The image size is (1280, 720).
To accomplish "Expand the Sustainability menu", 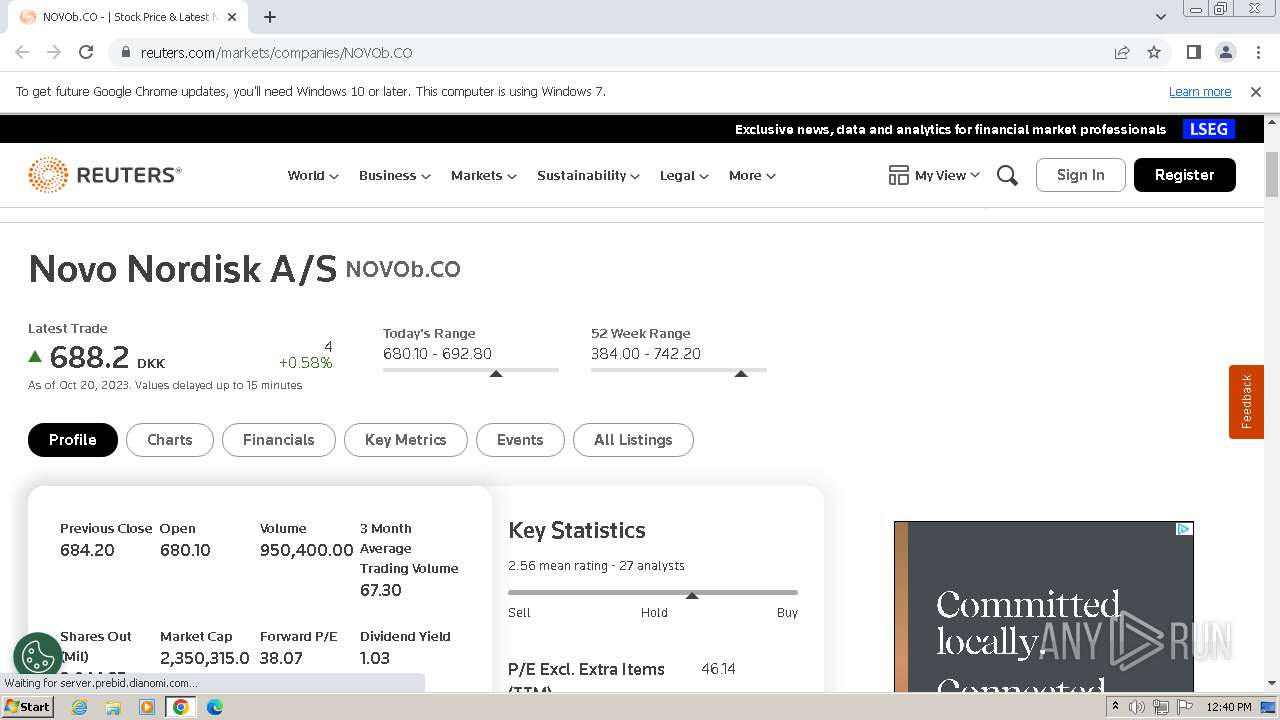I will point(588,175).
